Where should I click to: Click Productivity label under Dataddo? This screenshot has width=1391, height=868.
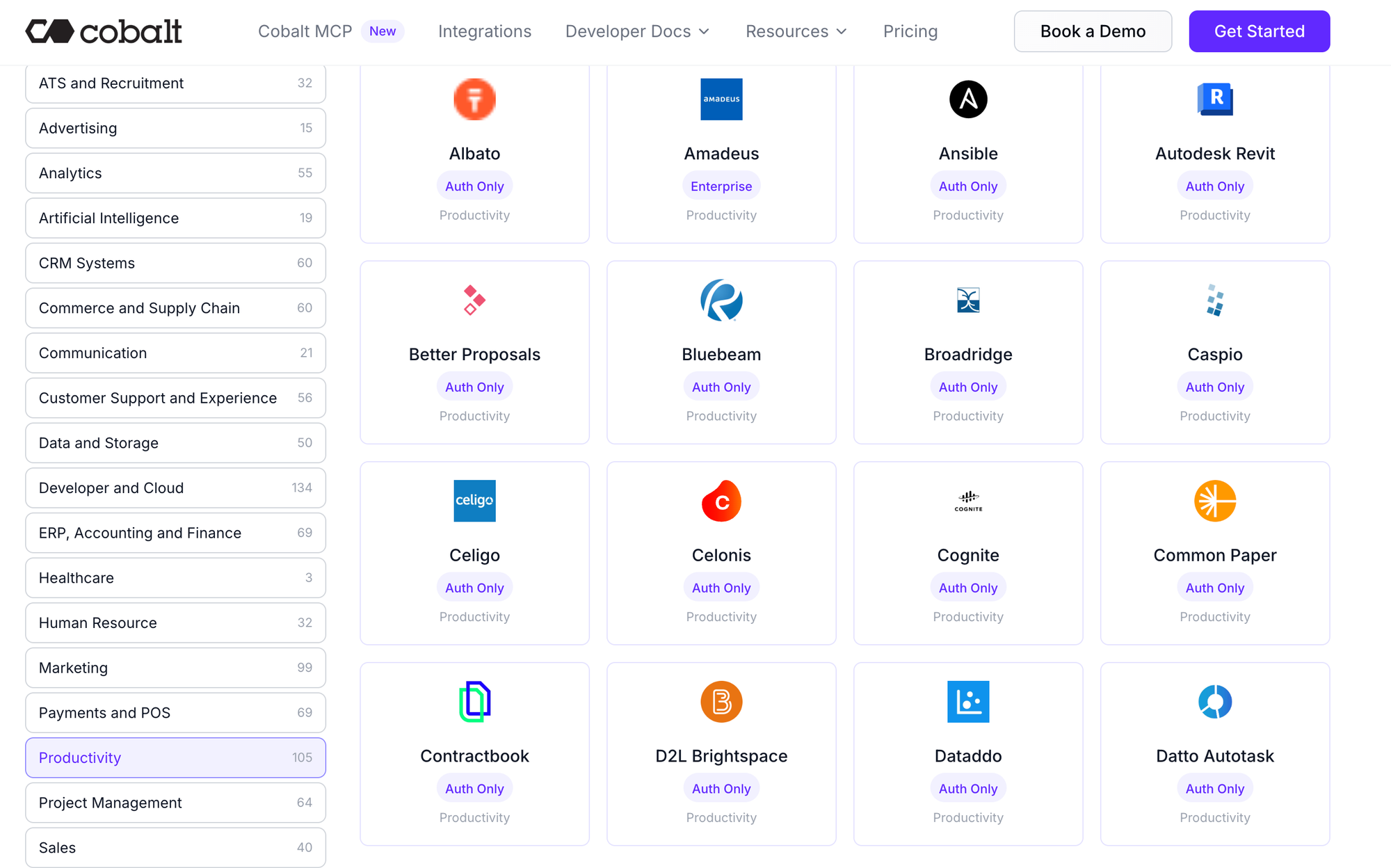coord(968,818)
